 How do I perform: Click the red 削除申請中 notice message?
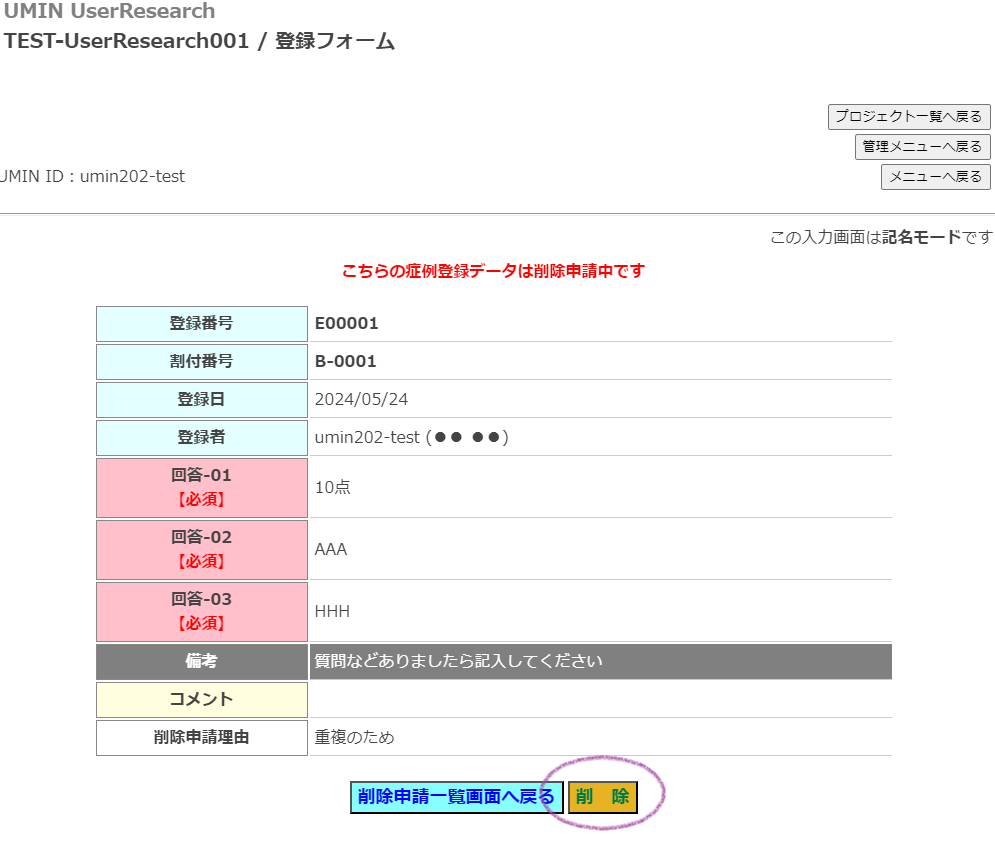(493, 271)
